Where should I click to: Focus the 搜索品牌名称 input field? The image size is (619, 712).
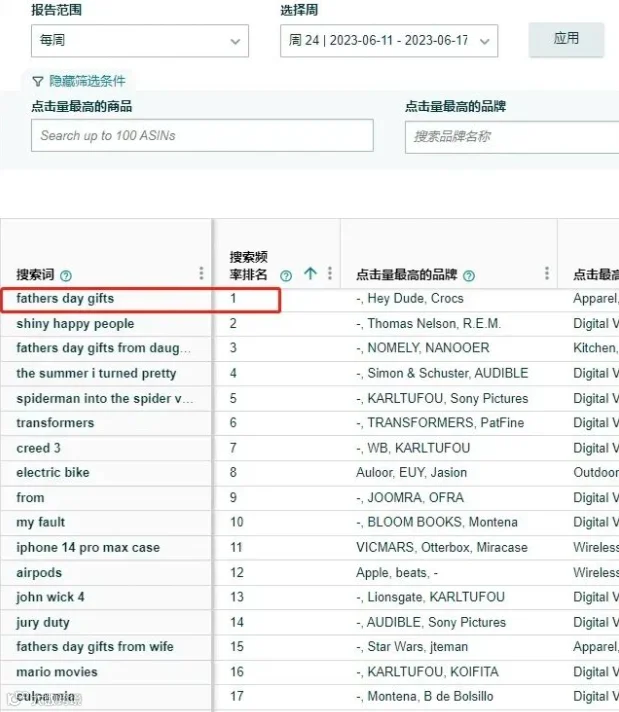point(512,137)
